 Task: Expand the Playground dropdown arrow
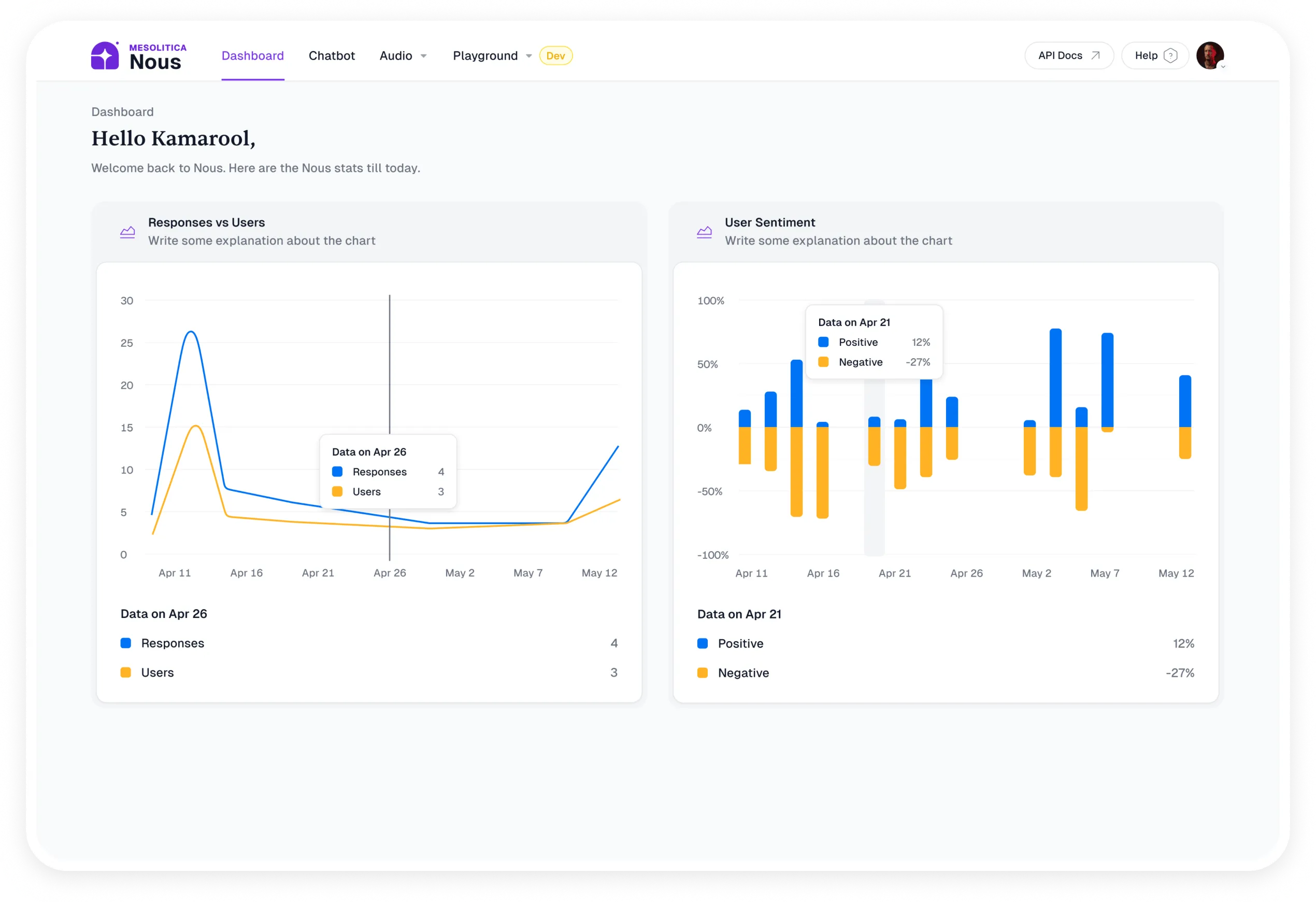click(x=528, y=55)
